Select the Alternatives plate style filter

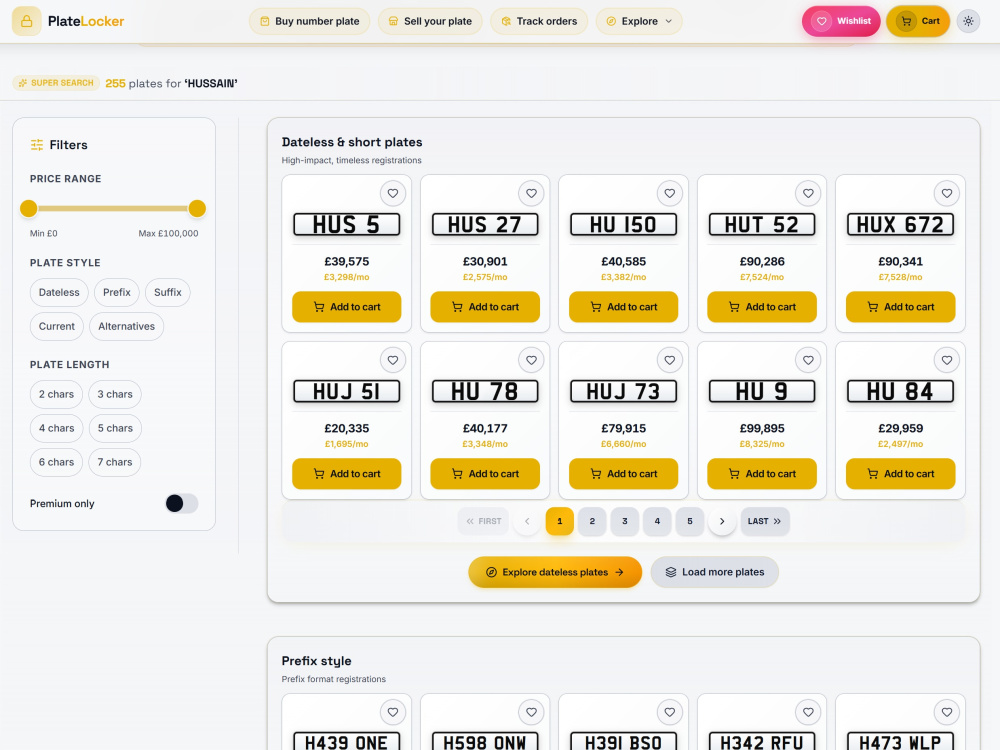[x=126, y=326]
